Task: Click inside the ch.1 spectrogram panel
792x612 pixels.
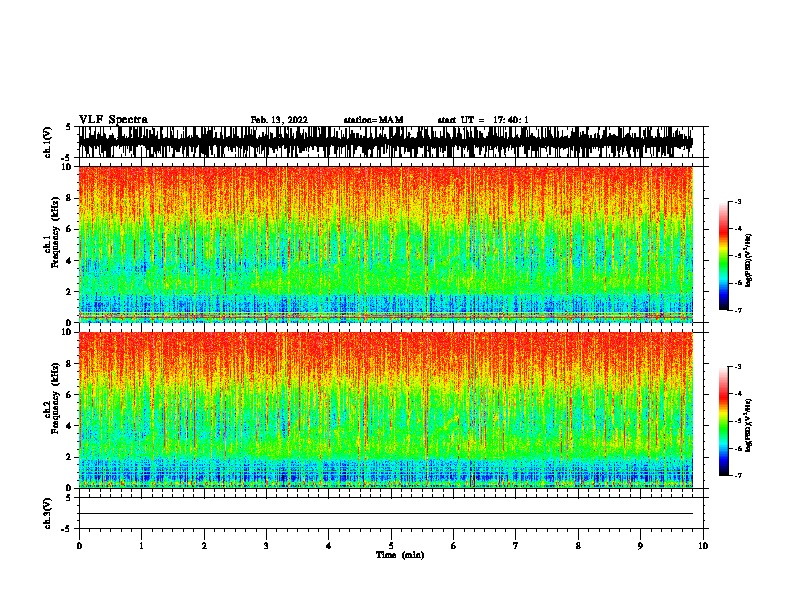Action: click(385, 244)
